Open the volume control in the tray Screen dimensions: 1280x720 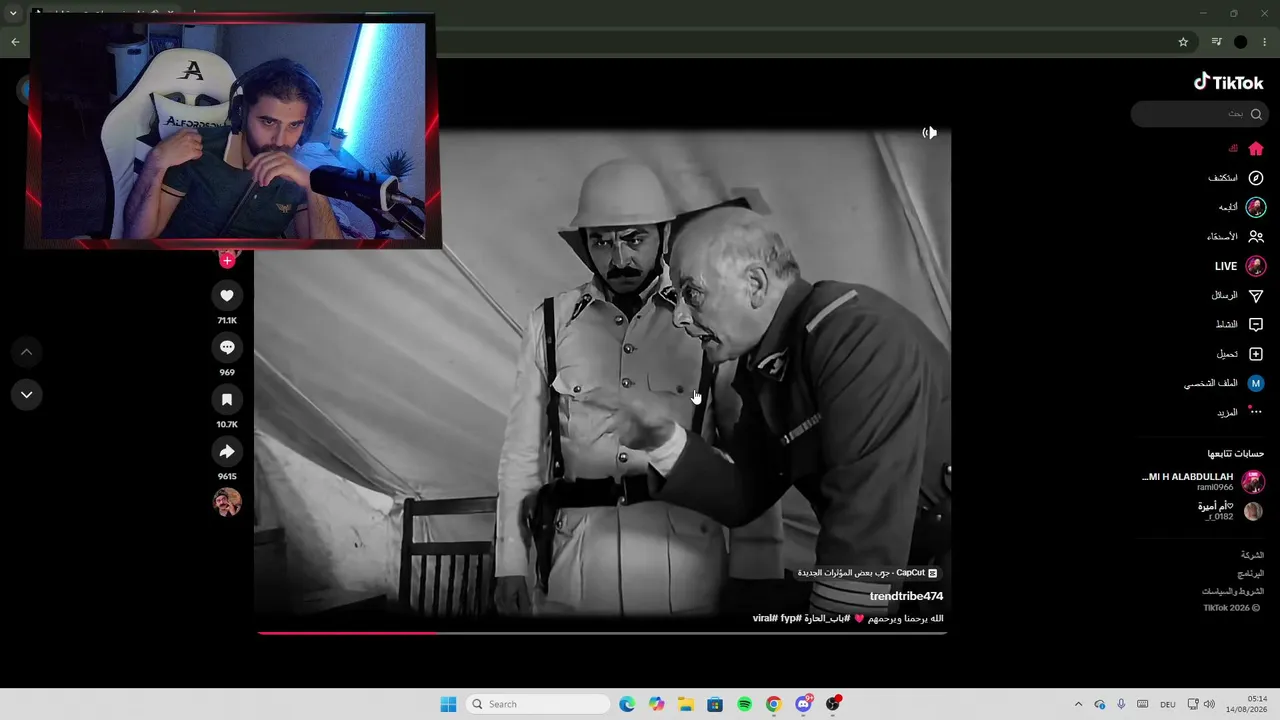click(1209, 704)
